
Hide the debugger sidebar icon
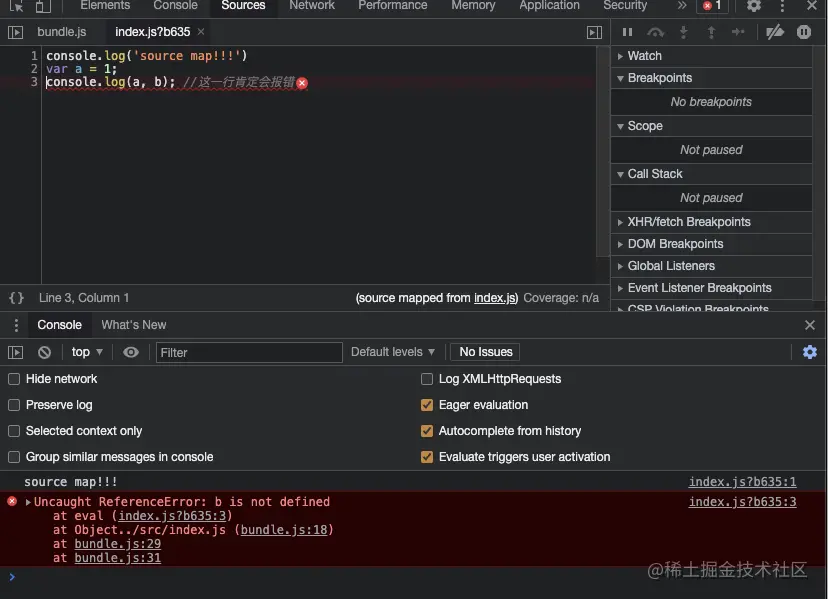click(595, 32)
